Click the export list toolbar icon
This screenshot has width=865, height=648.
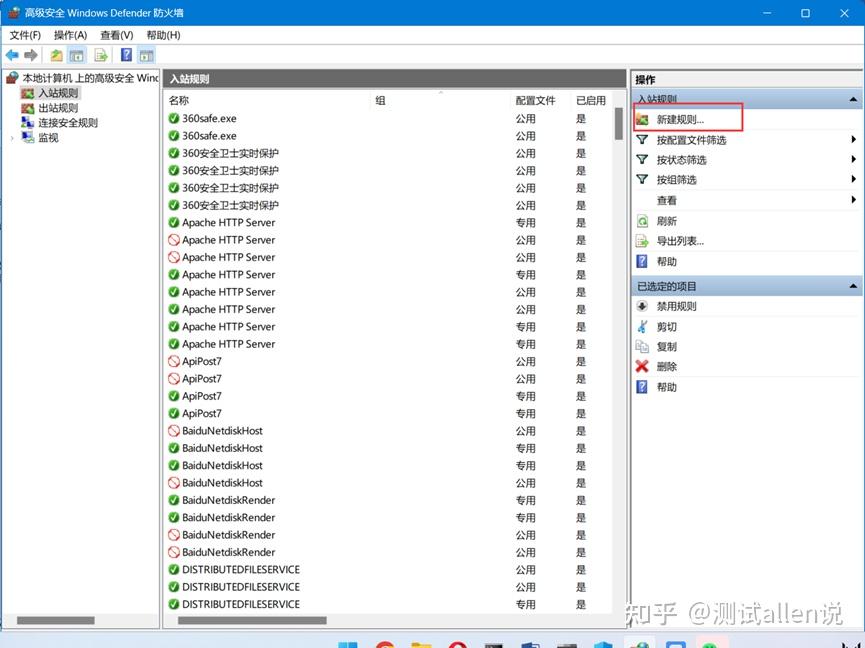pos(100,55)
